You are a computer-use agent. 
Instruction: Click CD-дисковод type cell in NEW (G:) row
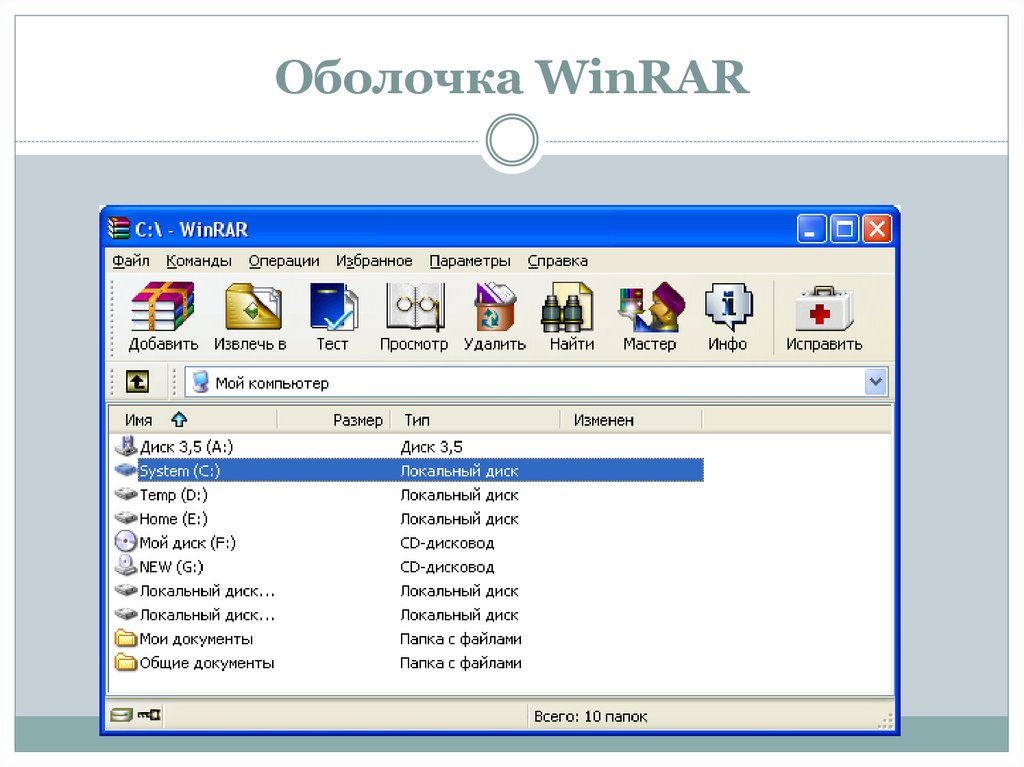tap(447, 566)
